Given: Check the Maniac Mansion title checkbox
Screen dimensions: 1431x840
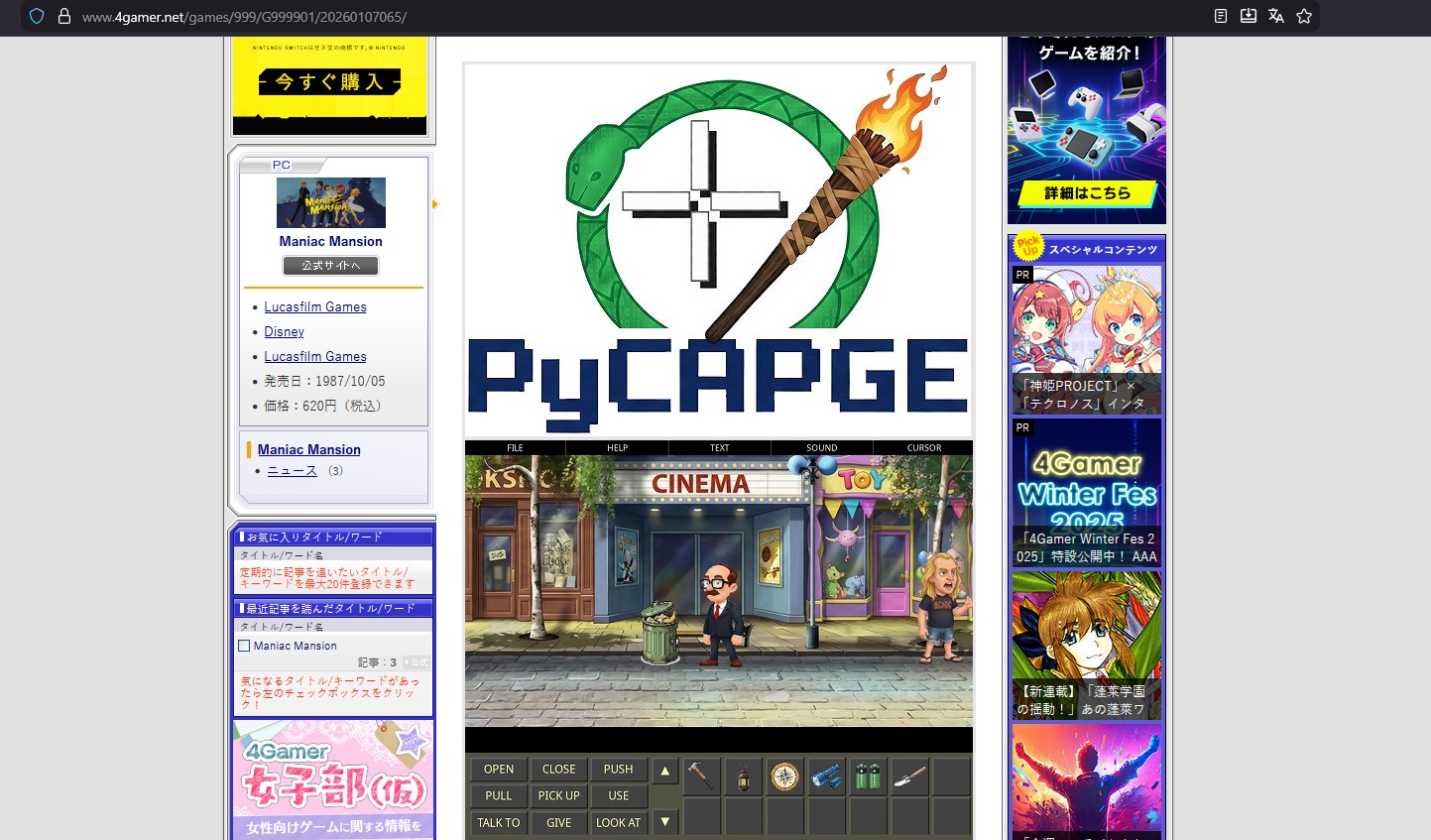Looking at the screenshot, I should [243, 646].
